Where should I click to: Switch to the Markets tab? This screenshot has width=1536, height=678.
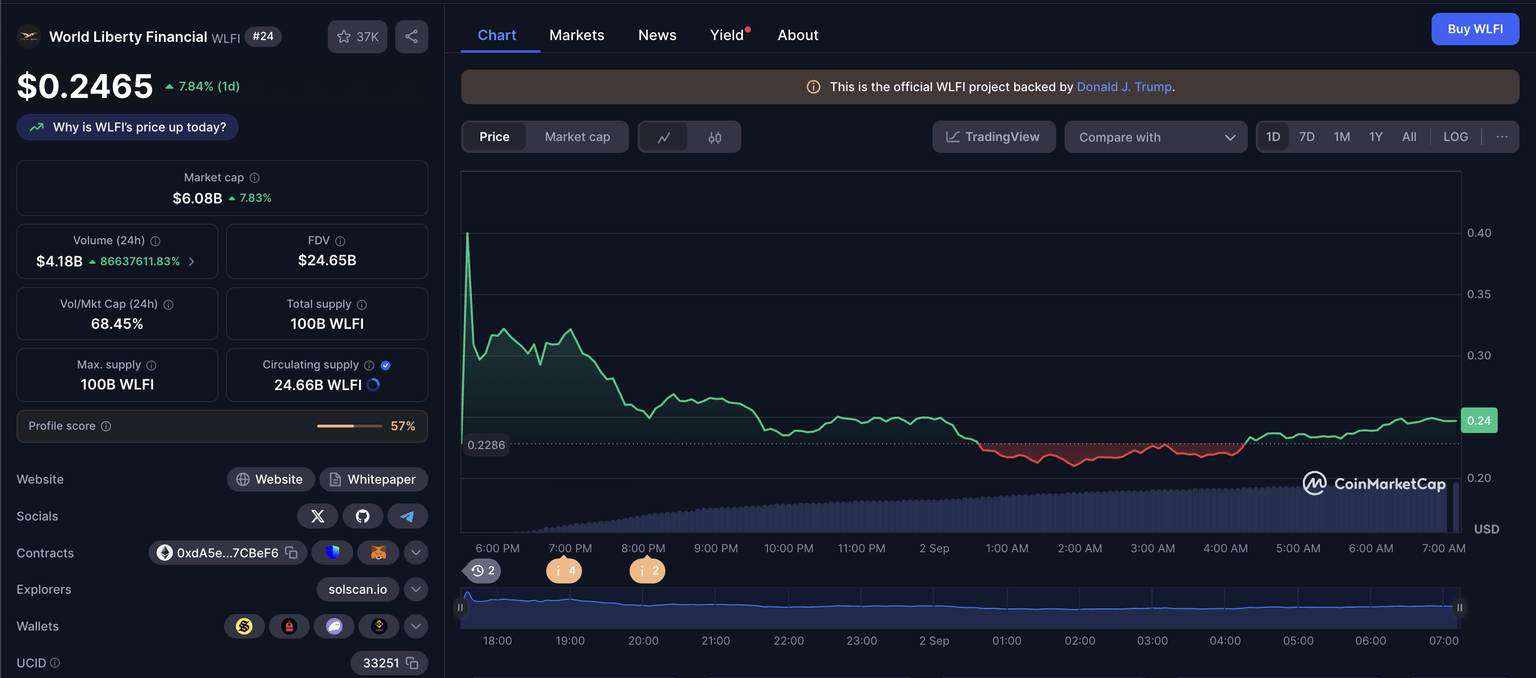576,35
